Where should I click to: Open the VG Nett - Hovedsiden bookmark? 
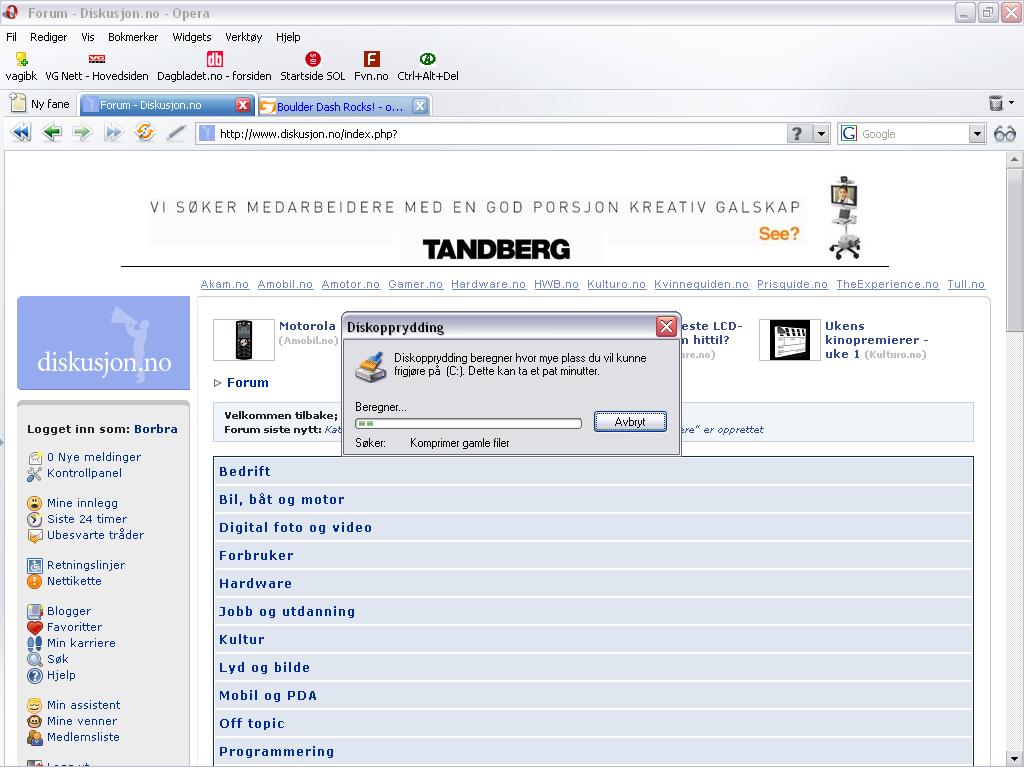click(x=97, y=67)
